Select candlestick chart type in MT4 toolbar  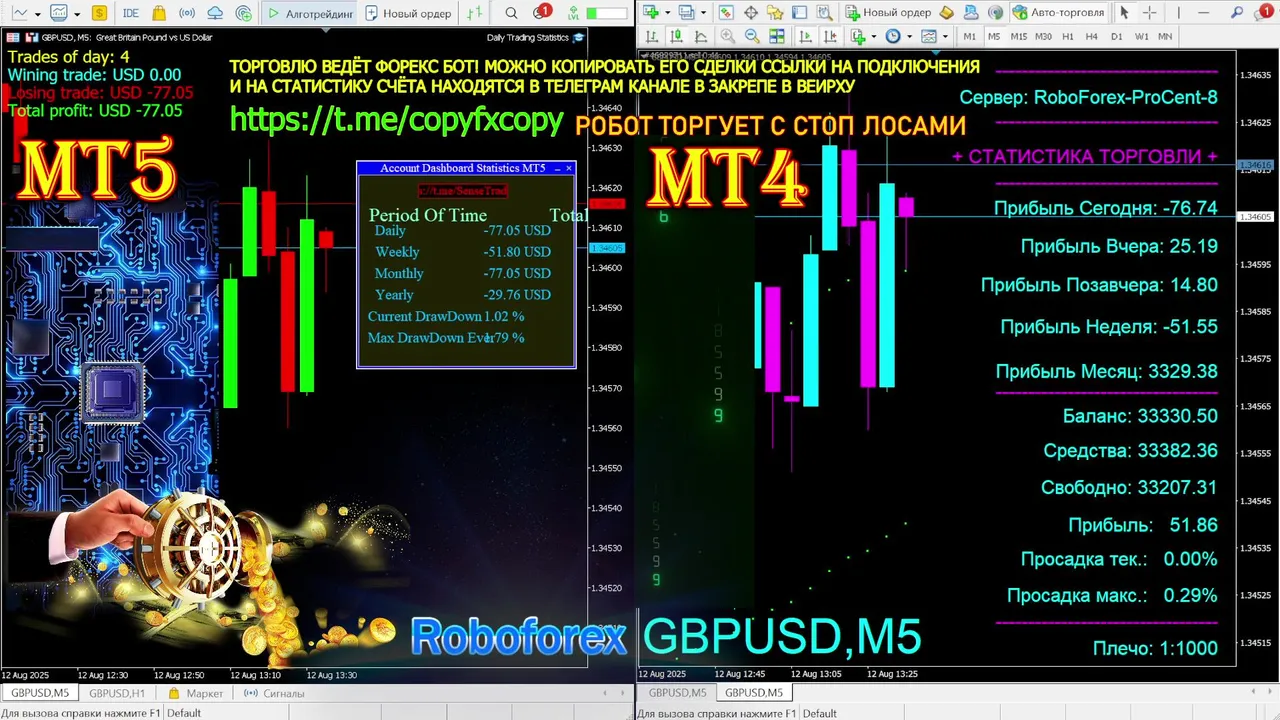676,36
